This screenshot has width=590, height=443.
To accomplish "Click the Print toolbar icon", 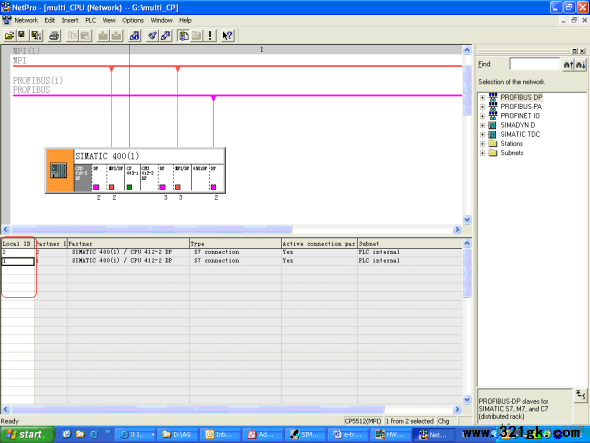I will click(54, 36).
